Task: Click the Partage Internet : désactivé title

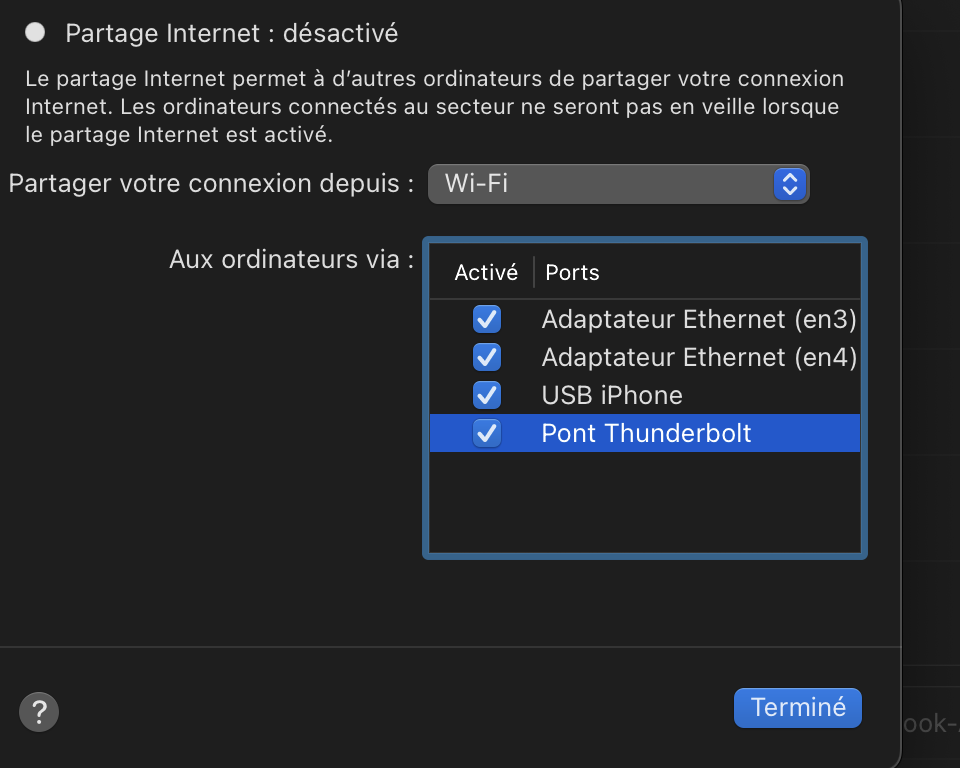Action: [231, 33]
